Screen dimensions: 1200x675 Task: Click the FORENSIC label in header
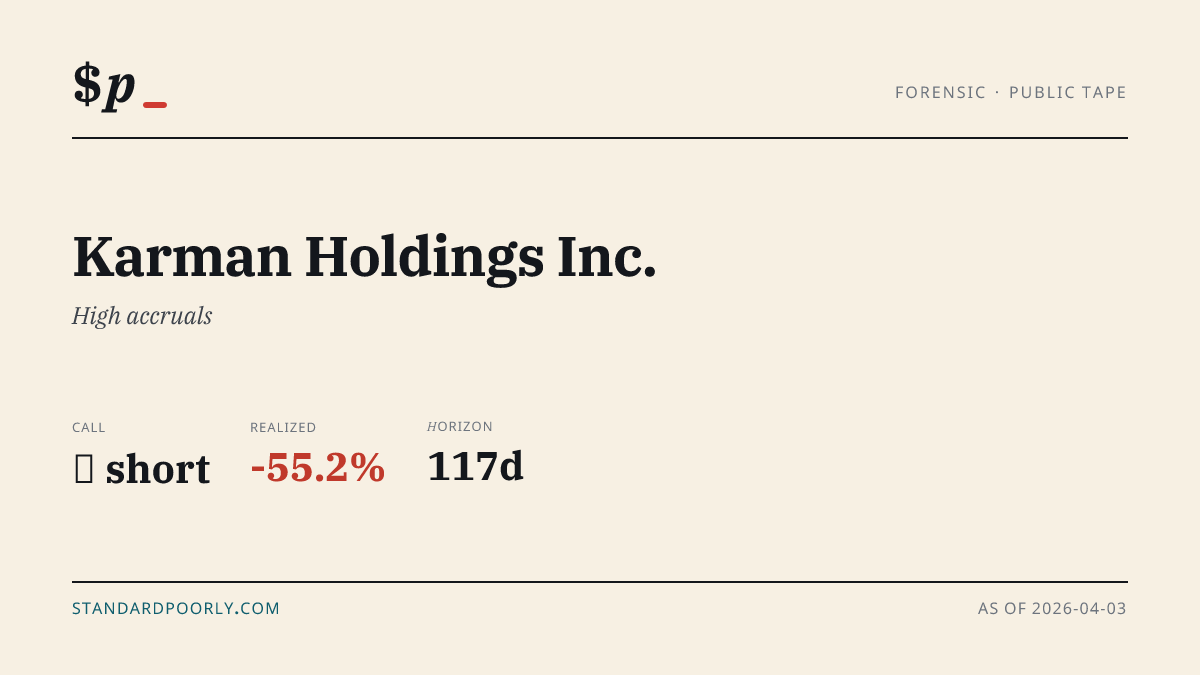[940, 92]
